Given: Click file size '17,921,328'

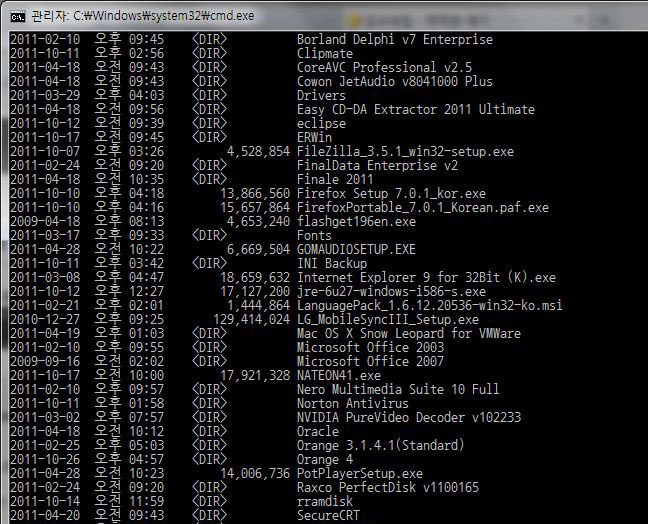Looking at the screenshot, I should (x=255, y=376).
